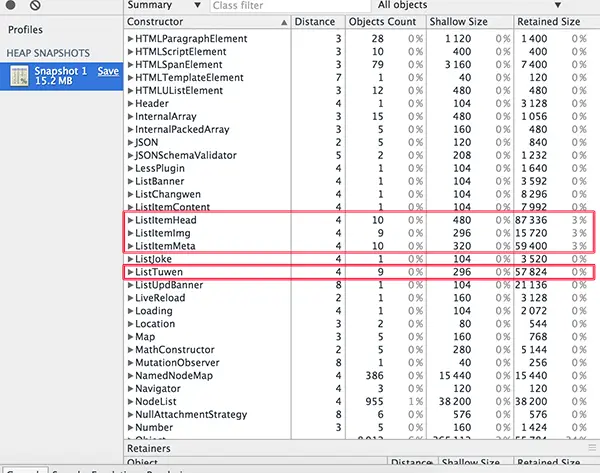Image resolution: width=600 pixels, height=473 pixels.
Task: Expand the Number constructor row
Action: [130, 428]
